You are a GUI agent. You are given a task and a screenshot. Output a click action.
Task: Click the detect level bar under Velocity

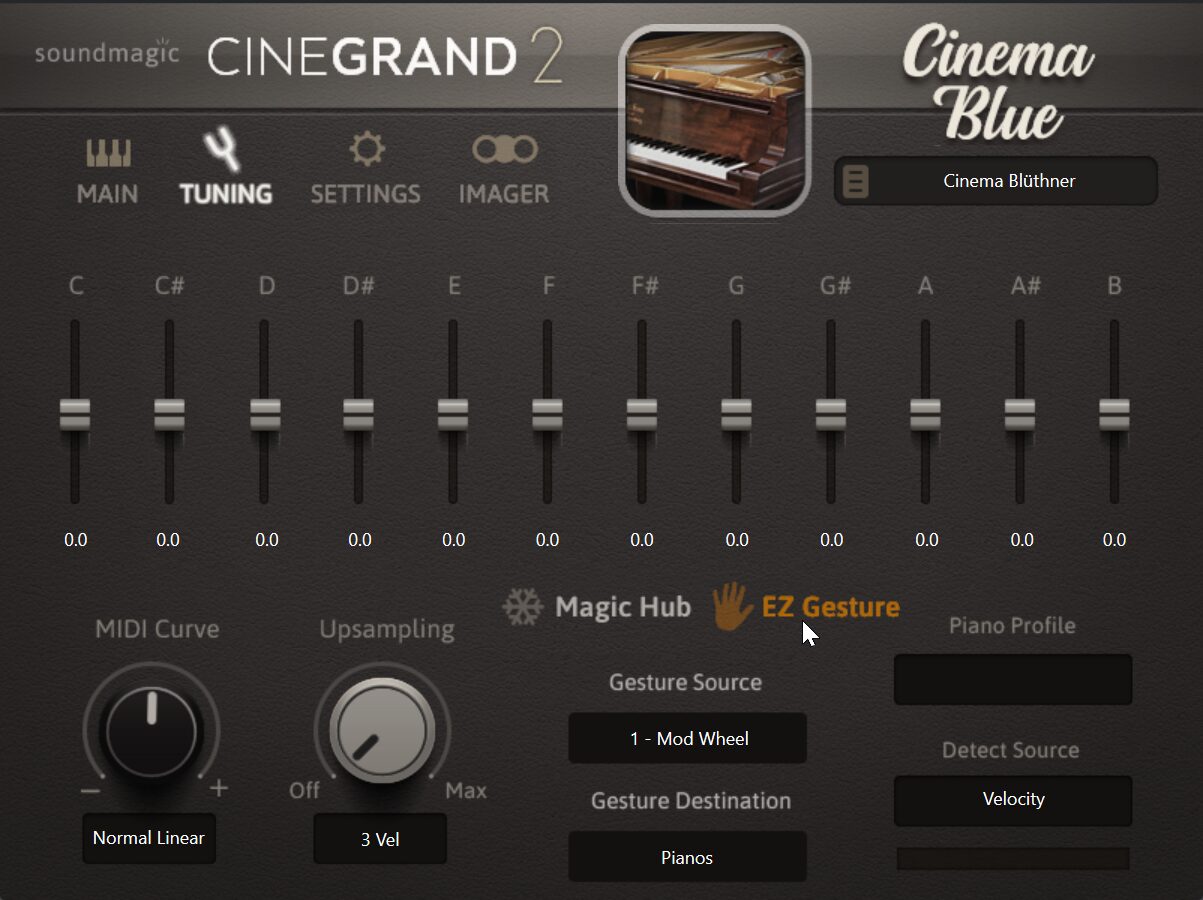coord(1013,858)
